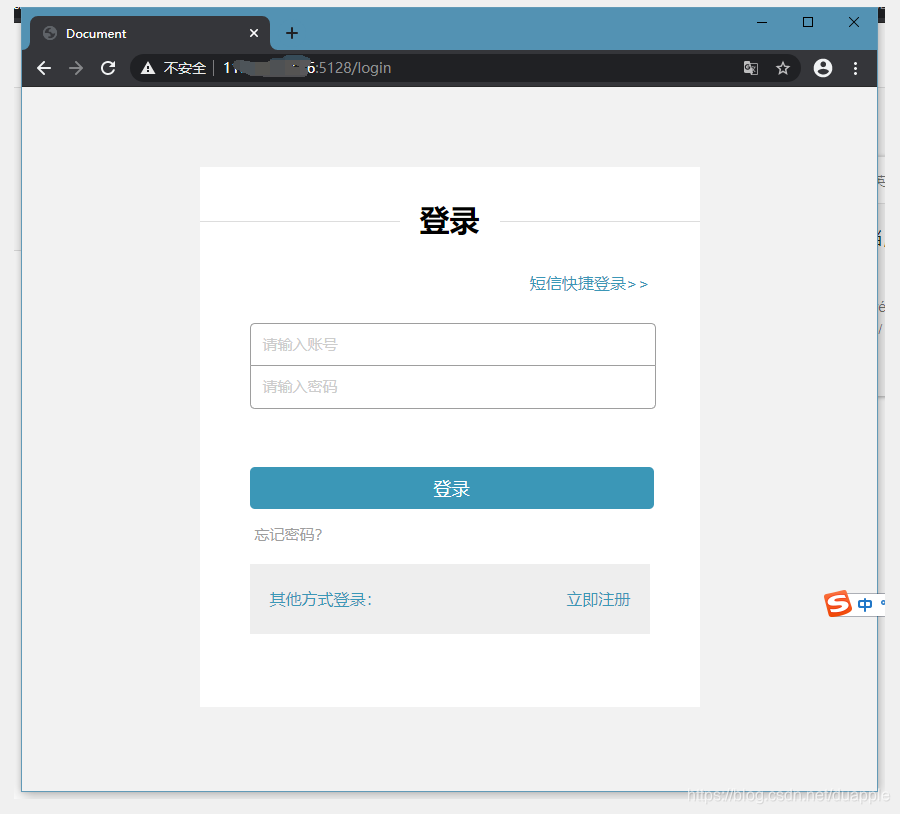Screen dimensions: 900x814
Task: Open the Chrome three-dot menu
Action: coord(855,68)
